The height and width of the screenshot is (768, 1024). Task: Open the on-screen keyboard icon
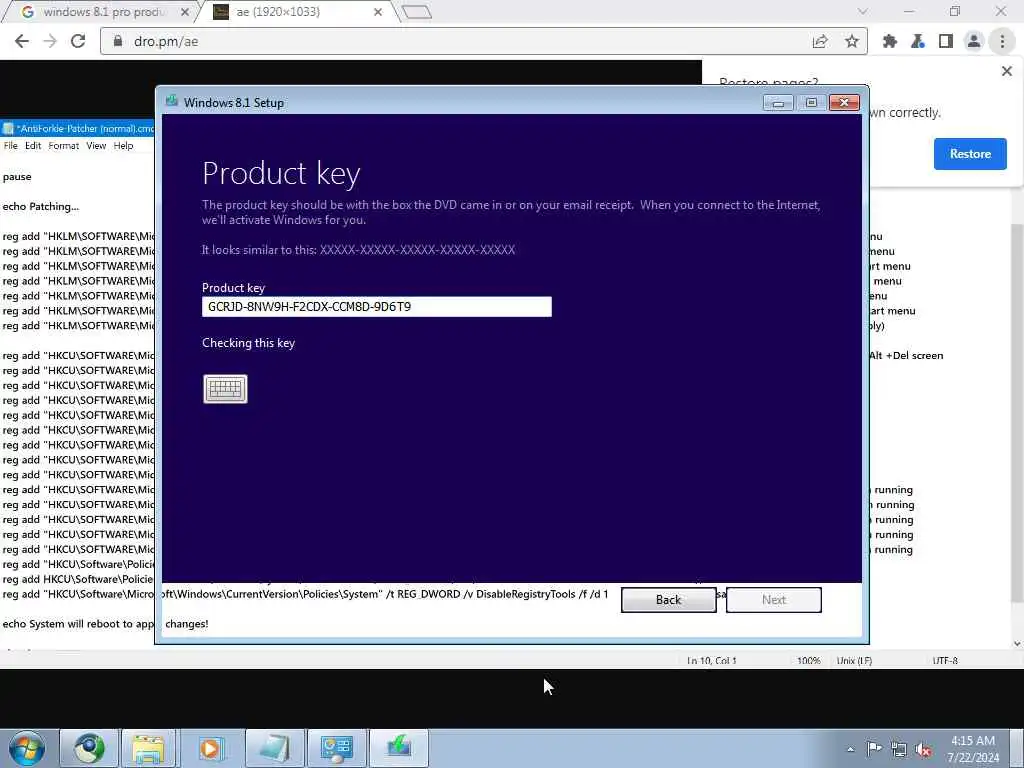[225, 389]
